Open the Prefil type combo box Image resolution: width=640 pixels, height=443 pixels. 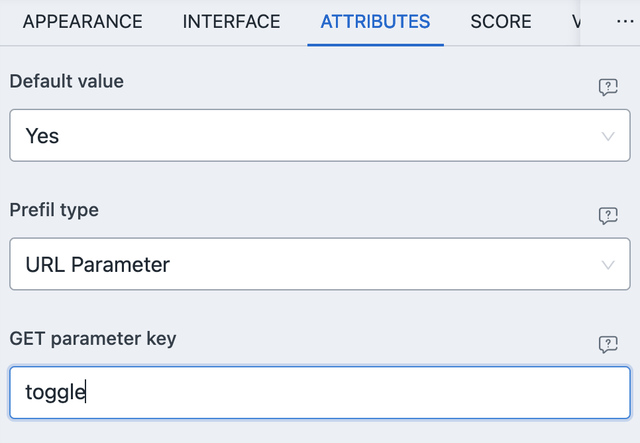[x=320, y=265]
